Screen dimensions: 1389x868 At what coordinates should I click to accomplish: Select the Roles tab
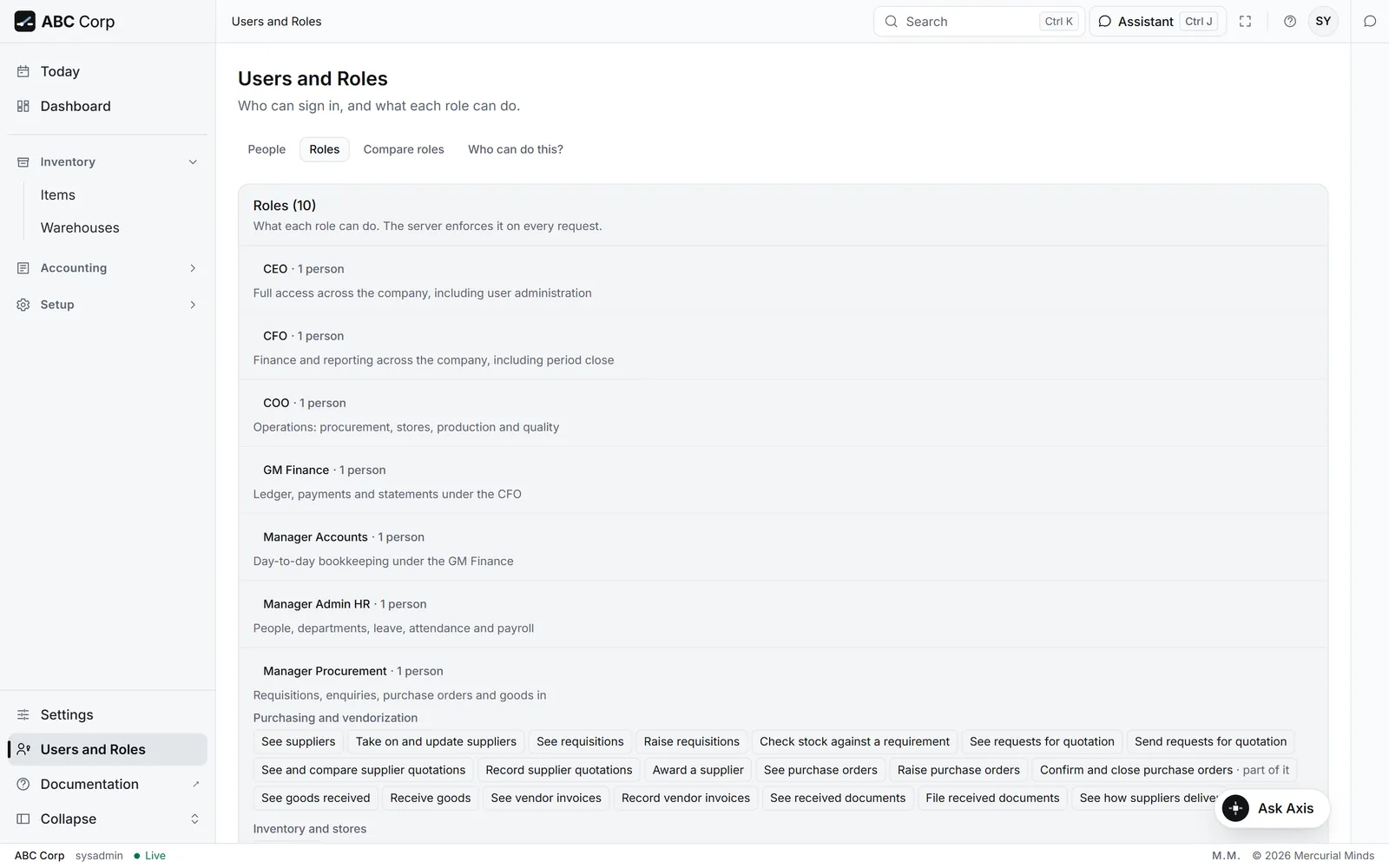[x=325, y=149]
